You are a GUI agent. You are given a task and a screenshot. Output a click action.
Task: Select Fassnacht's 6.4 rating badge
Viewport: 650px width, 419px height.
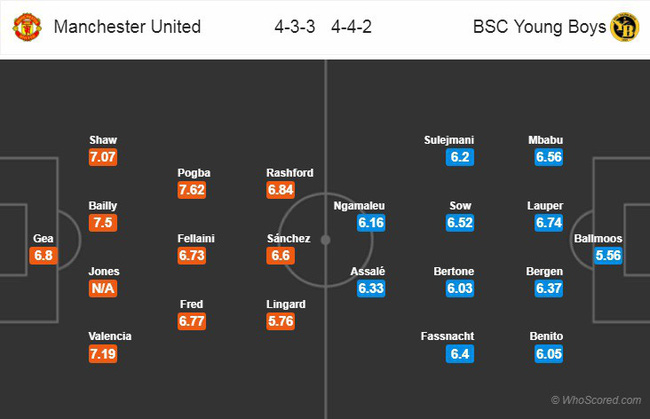(461, 353)
